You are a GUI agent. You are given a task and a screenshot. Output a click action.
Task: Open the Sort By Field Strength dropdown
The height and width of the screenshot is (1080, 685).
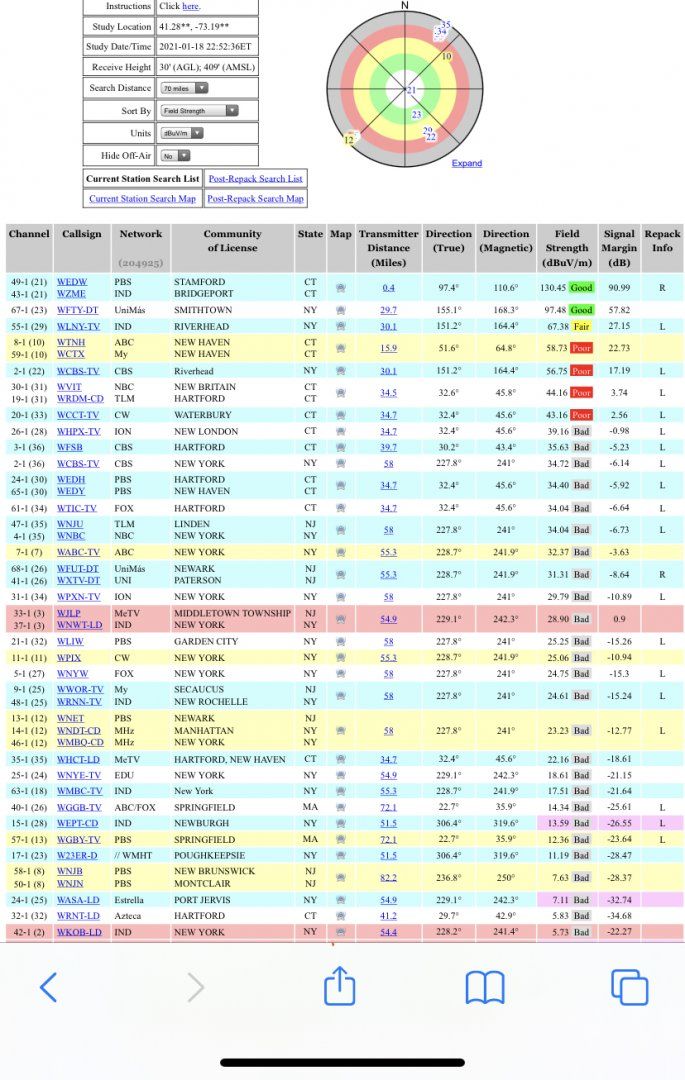pos(199,110)
